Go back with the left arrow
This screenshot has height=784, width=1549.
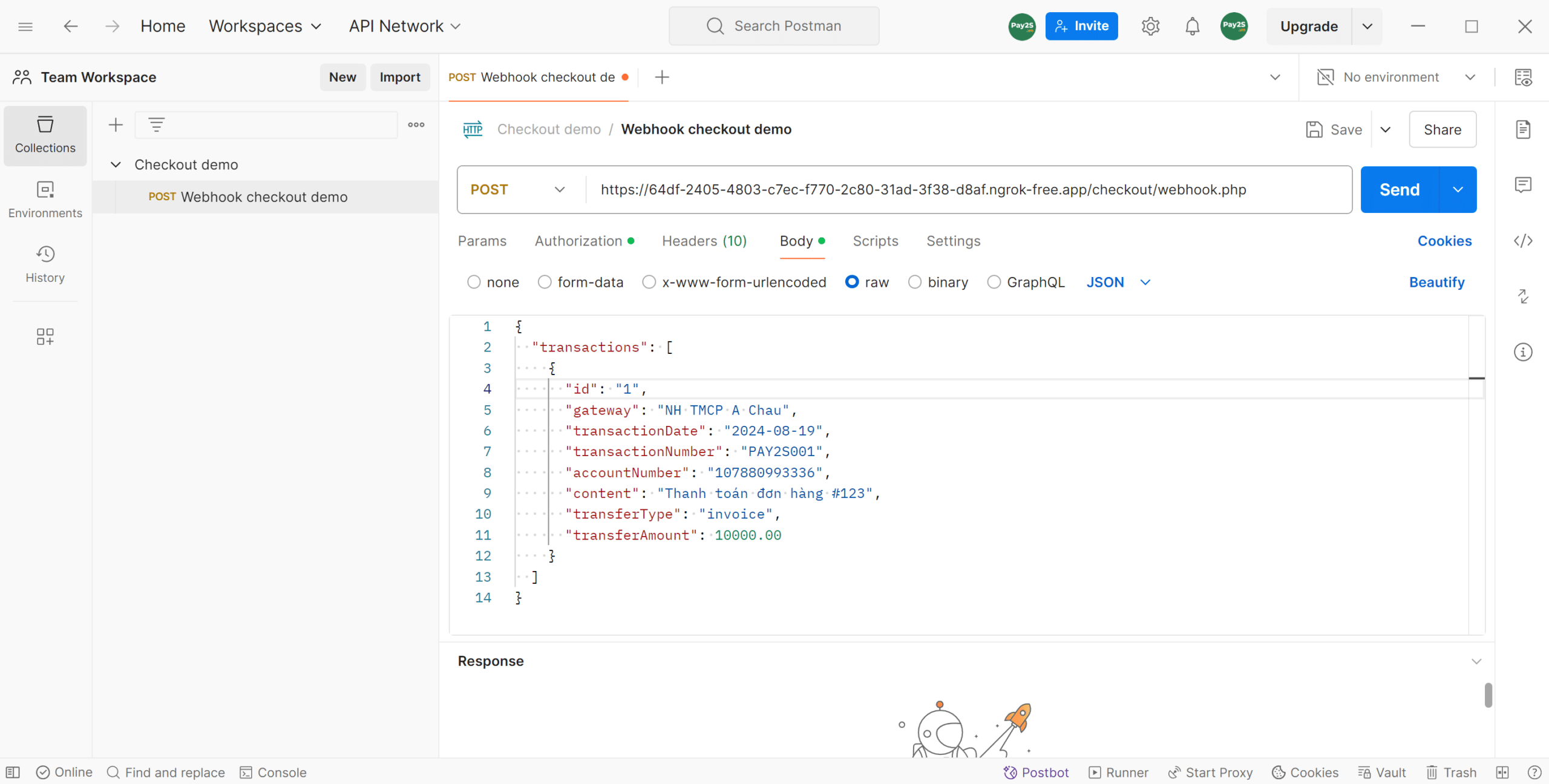click(x=71, y=26)
